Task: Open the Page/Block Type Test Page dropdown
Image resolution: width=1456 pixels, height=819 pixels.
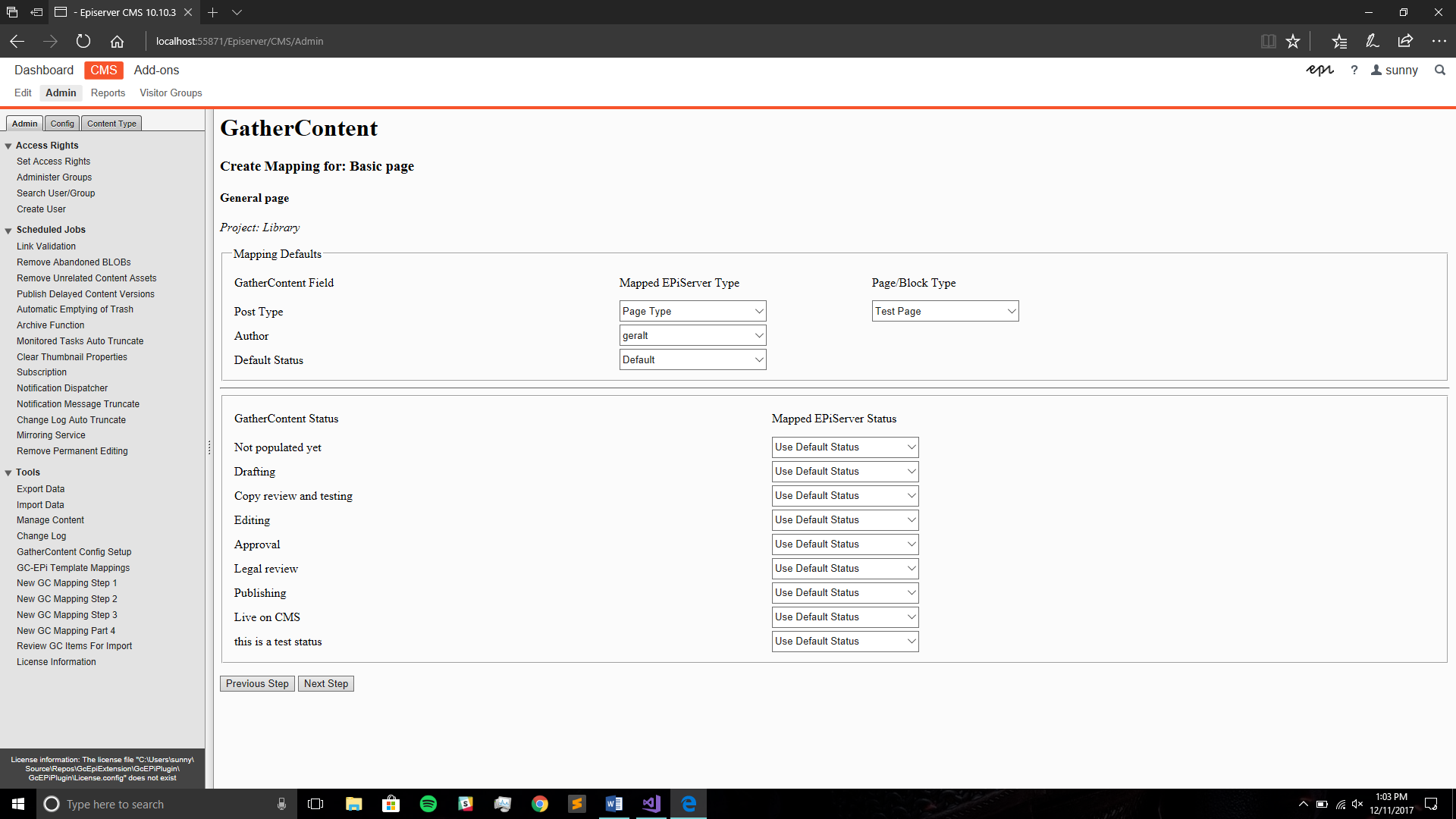Action: click(945, 311)
